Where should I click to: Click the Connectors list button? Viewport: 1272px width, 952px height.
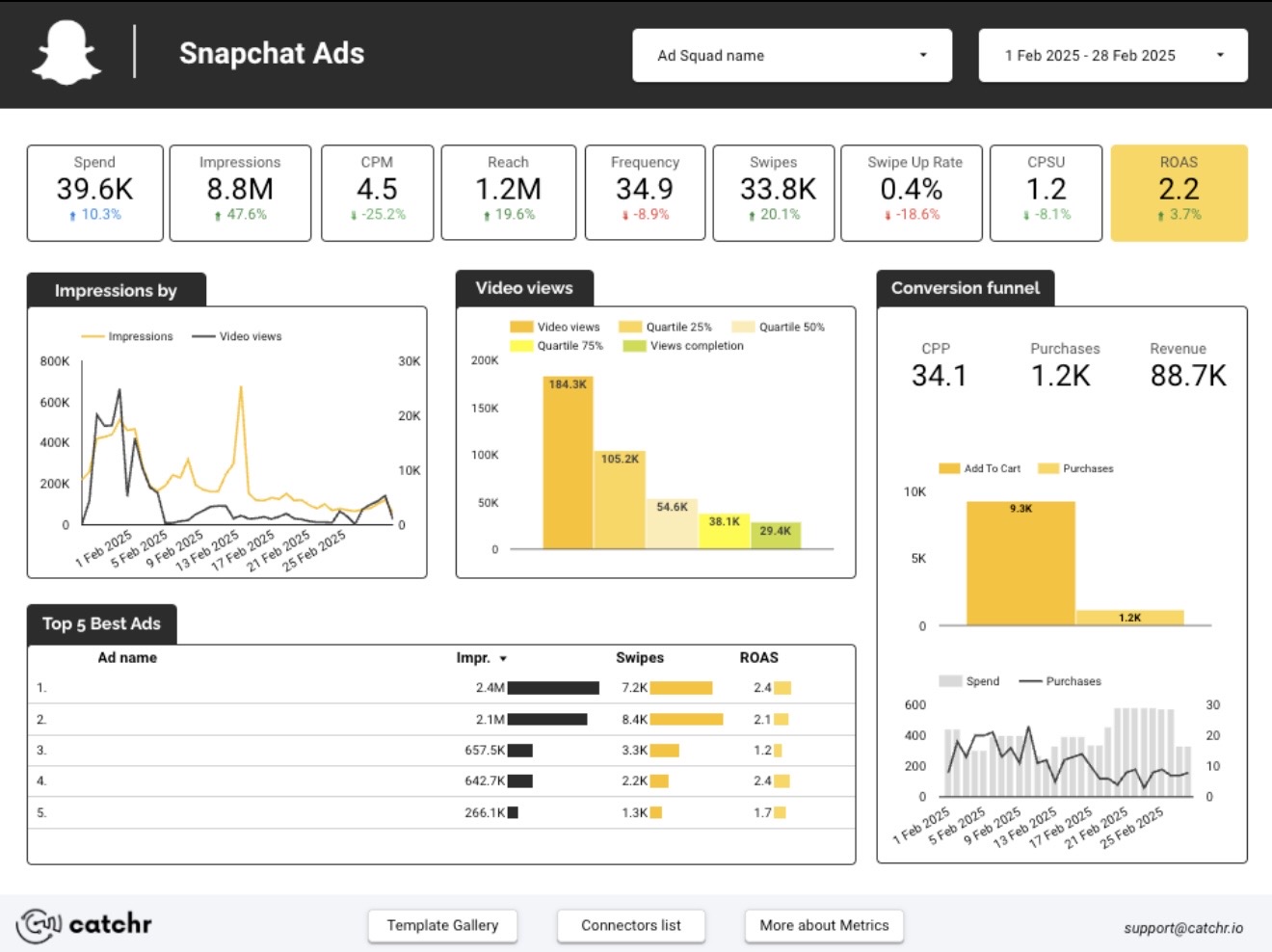[630, 925]
